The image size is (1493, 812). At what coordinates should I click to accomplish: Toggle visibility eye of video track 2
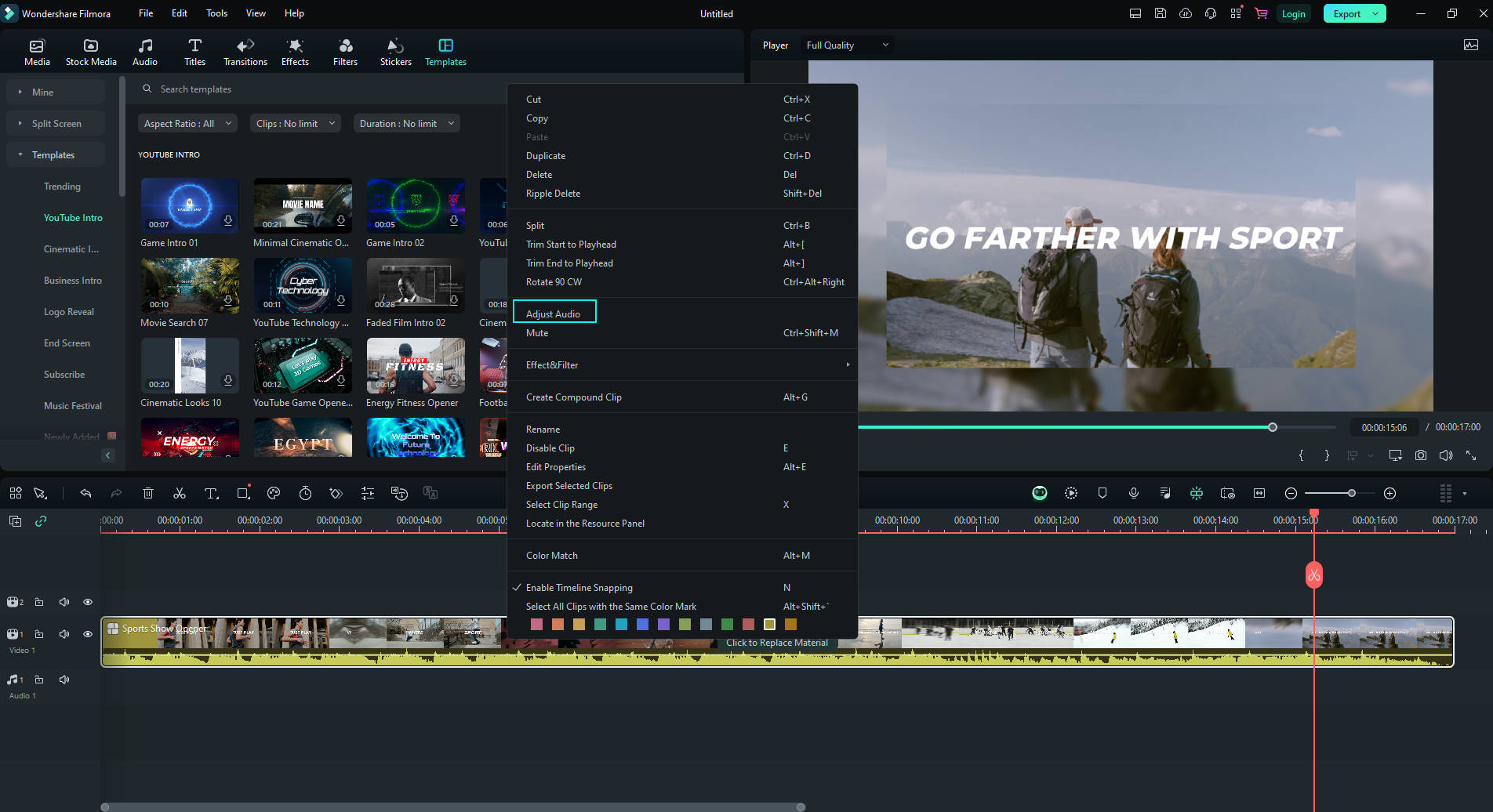point(88,602)
